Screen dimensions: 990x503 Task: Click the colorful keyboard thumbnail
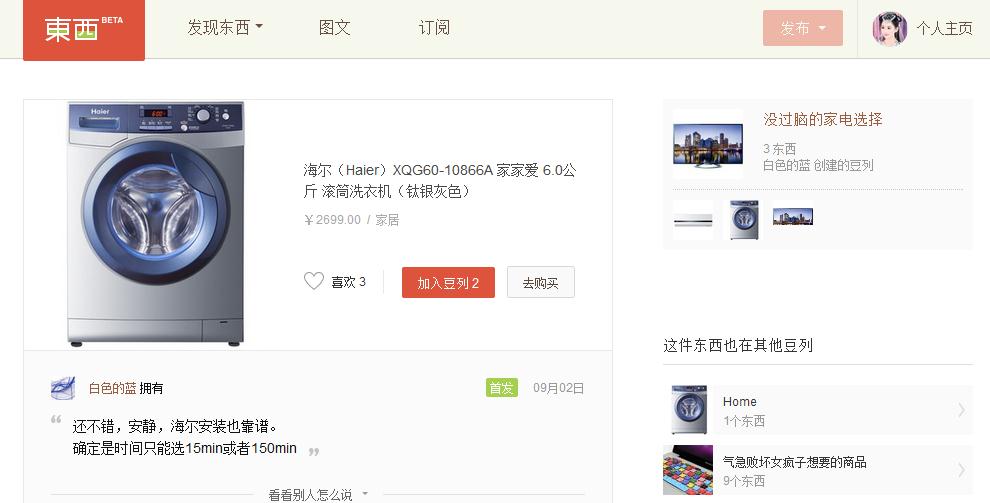coord(688,470)
